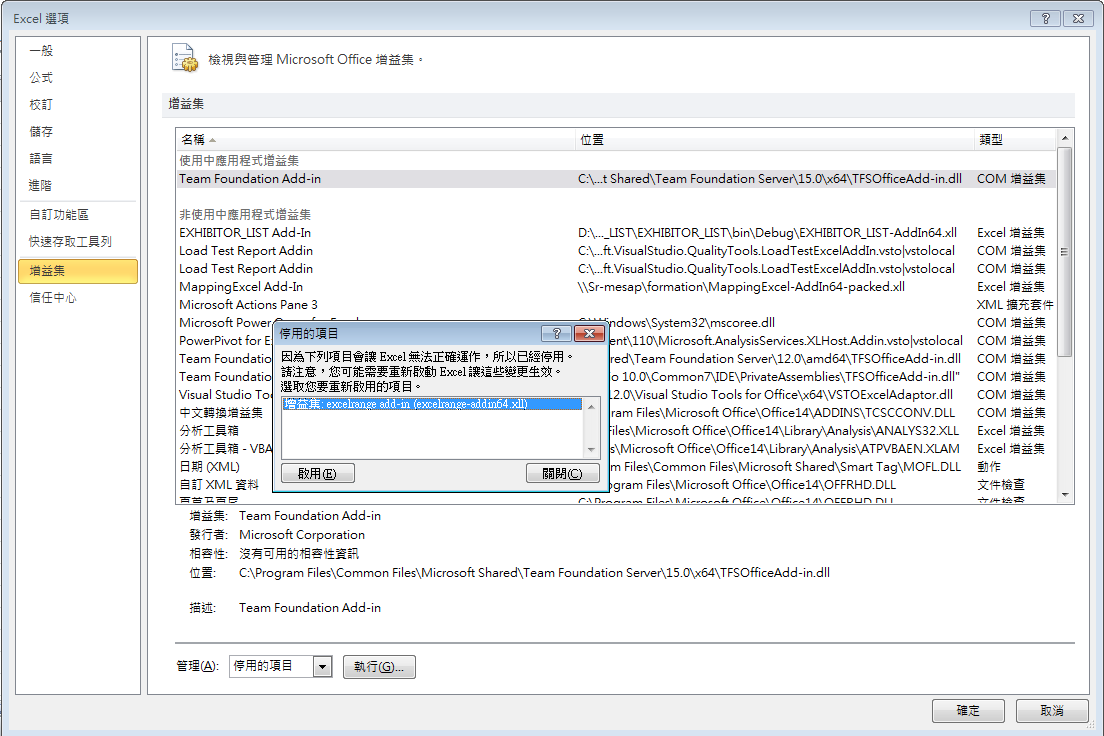This screenshot has width=1104, height=736.
Task: Open the 管理 dropdown arrow
Action: (322, 666)
